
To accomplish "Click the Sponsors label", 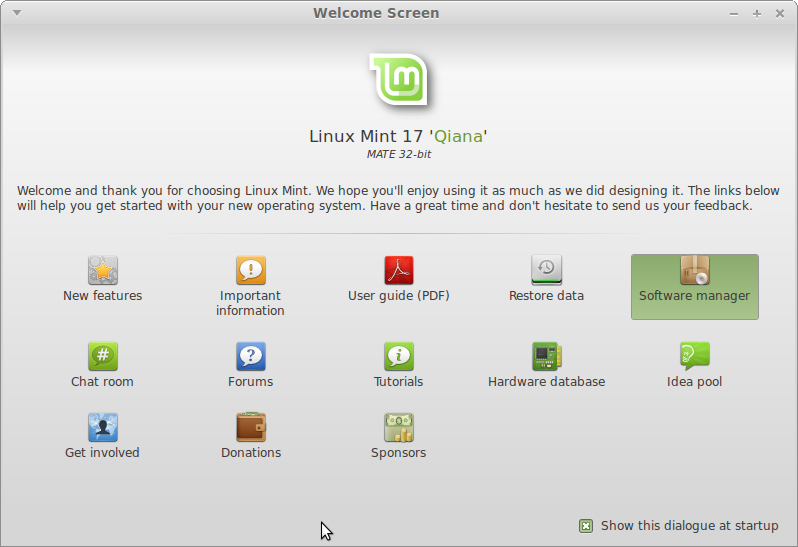I will [398, 452].
